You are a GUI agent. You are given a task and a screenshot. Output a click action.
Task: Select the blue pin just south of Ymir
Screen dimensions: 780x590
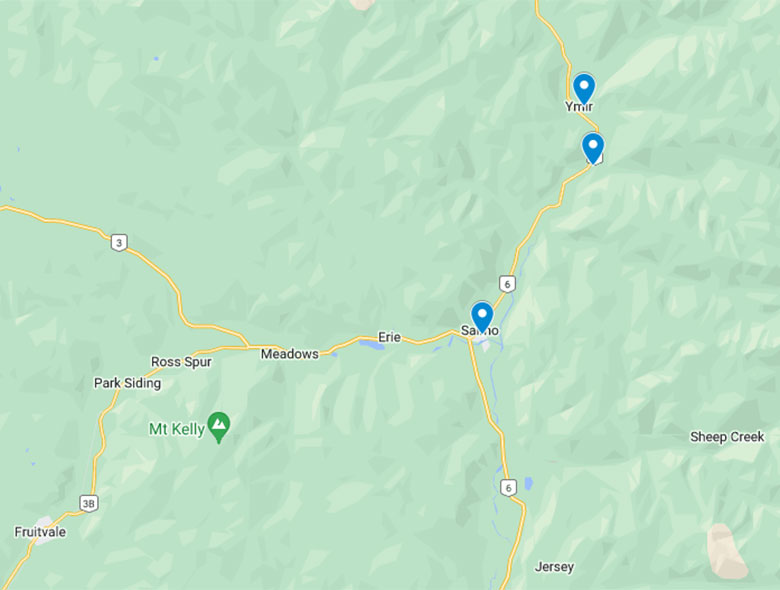(593, 148)
